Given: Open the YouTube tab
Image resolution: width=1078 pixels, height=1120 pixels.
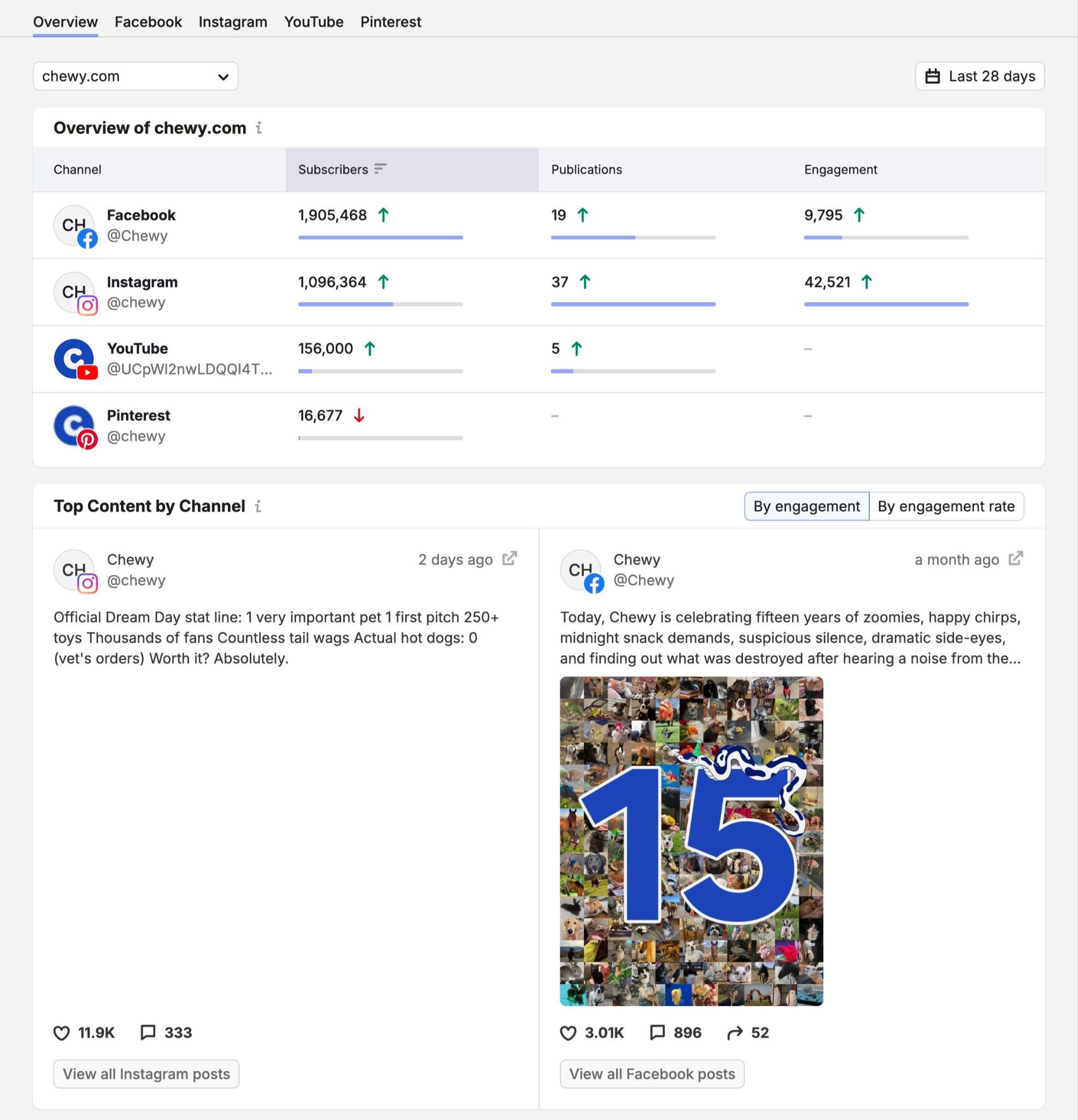Looking at the screenshot, I should (314, 22).
